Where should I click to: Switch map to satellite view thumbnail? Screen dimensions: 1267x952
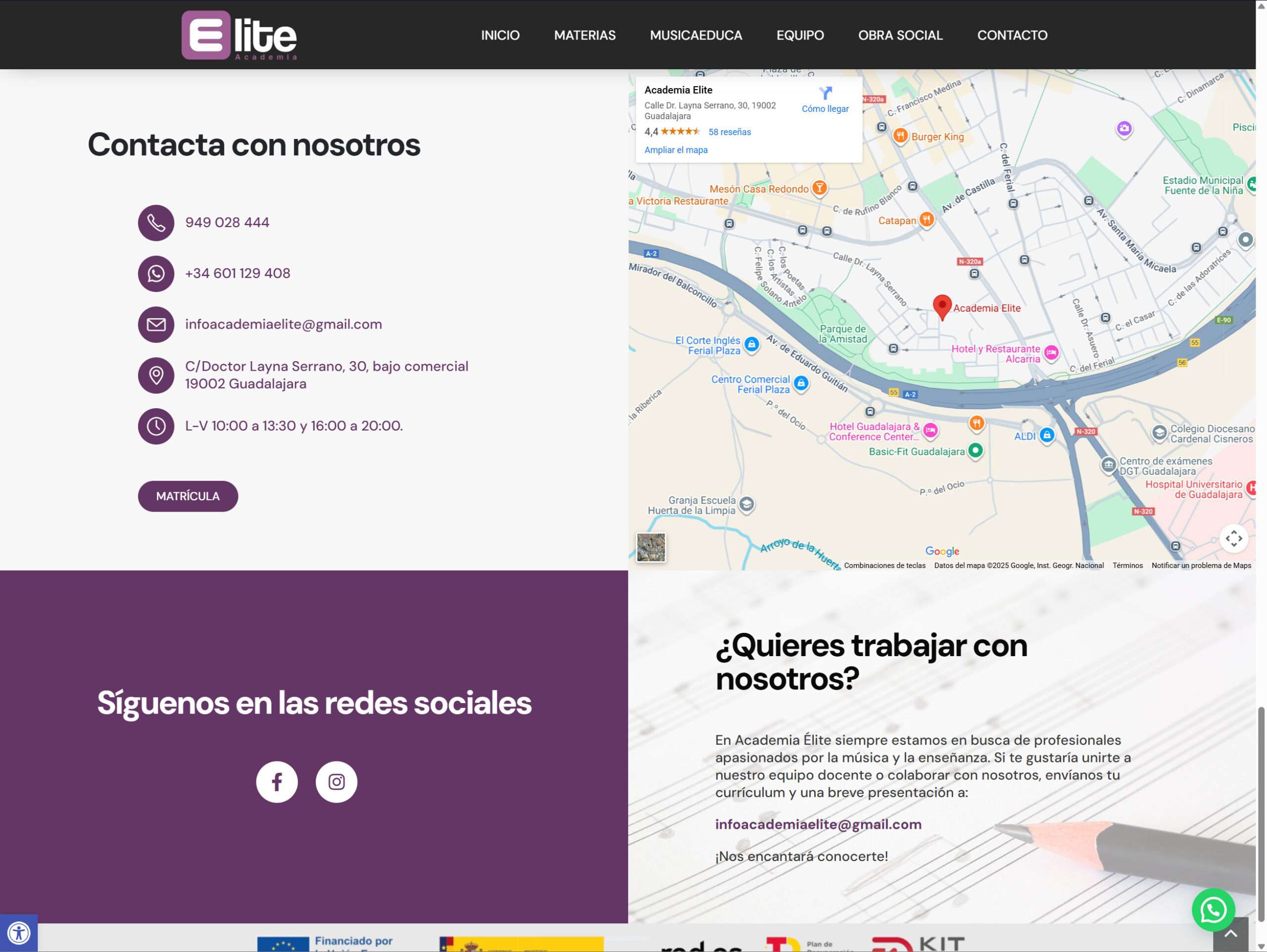pyautogui.click(x=651, y=547)
